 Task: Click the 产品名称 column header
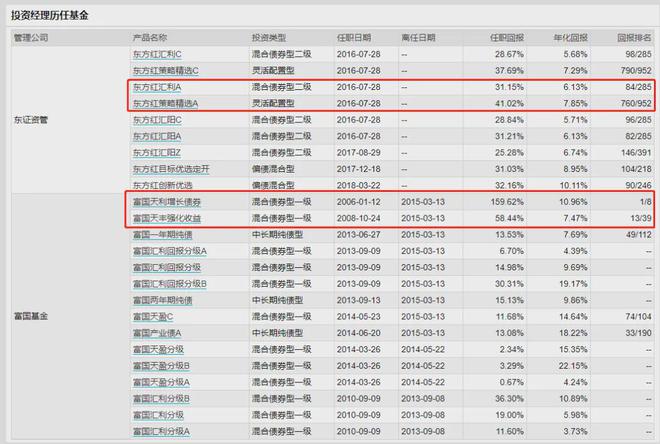click(x=150, y=38)
